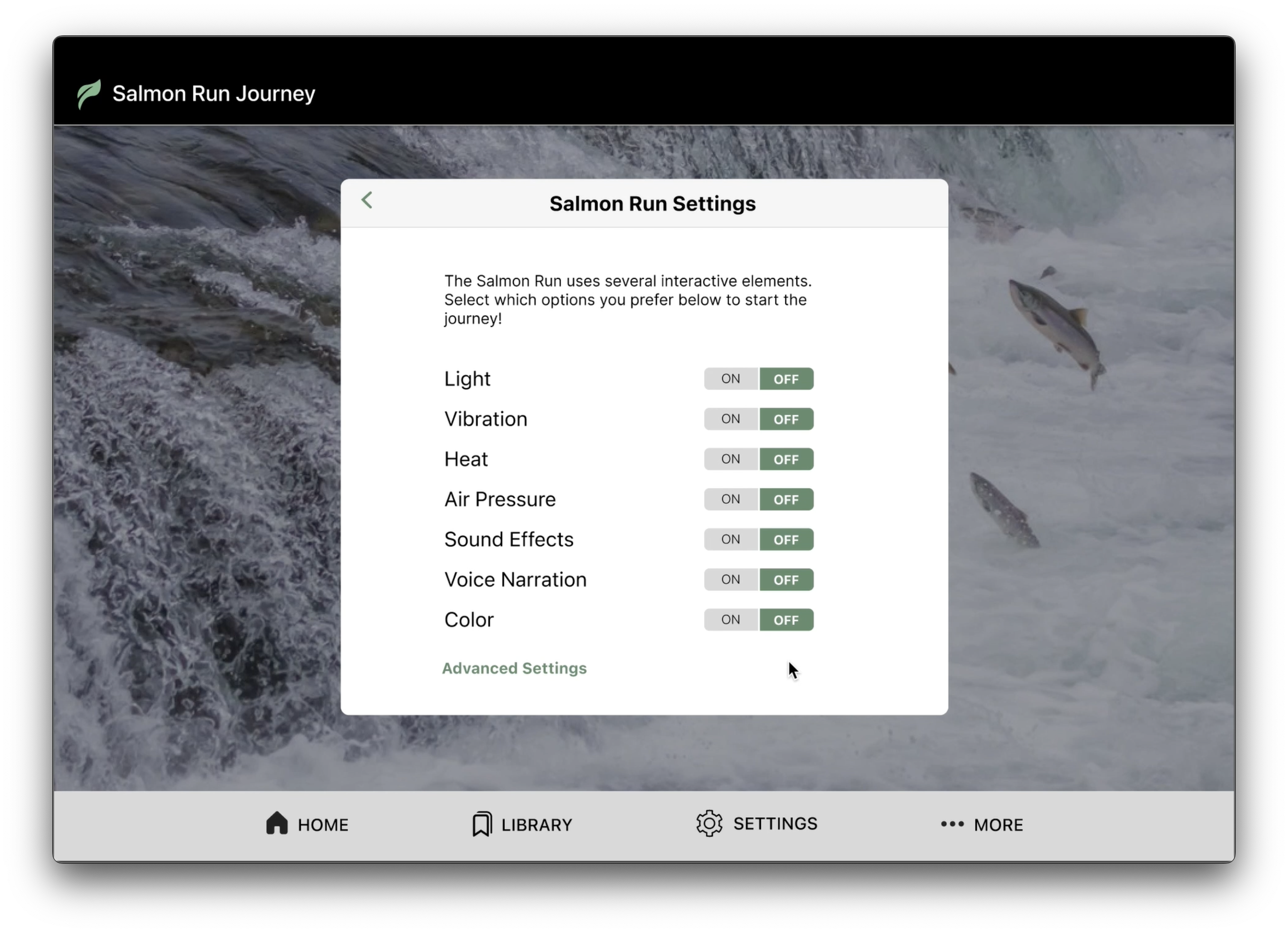Turn Color ON
1288x933 pixels.
click(731, 620)
